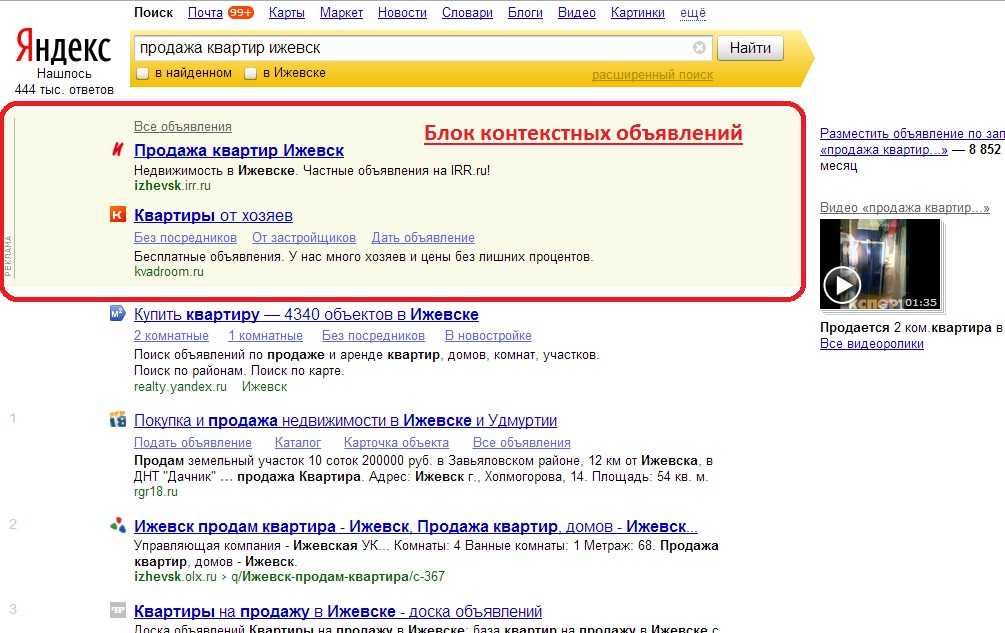Select the "Без посредников" link under Kvadroom ad
The height and width of the screenshot is (633, 1005).
coord(185,238)
